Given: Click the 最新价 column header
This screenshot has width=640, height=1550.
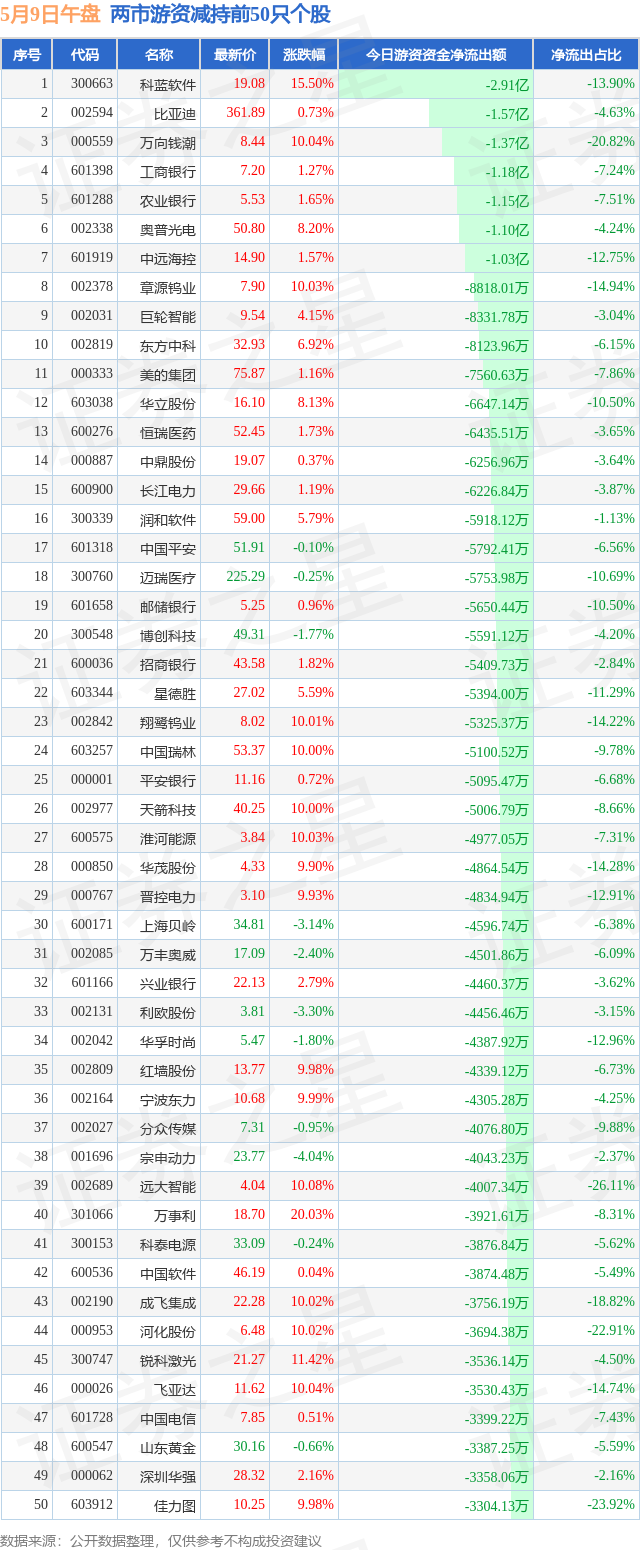Looking at the screenshot, I should click(x=235, y=55).
